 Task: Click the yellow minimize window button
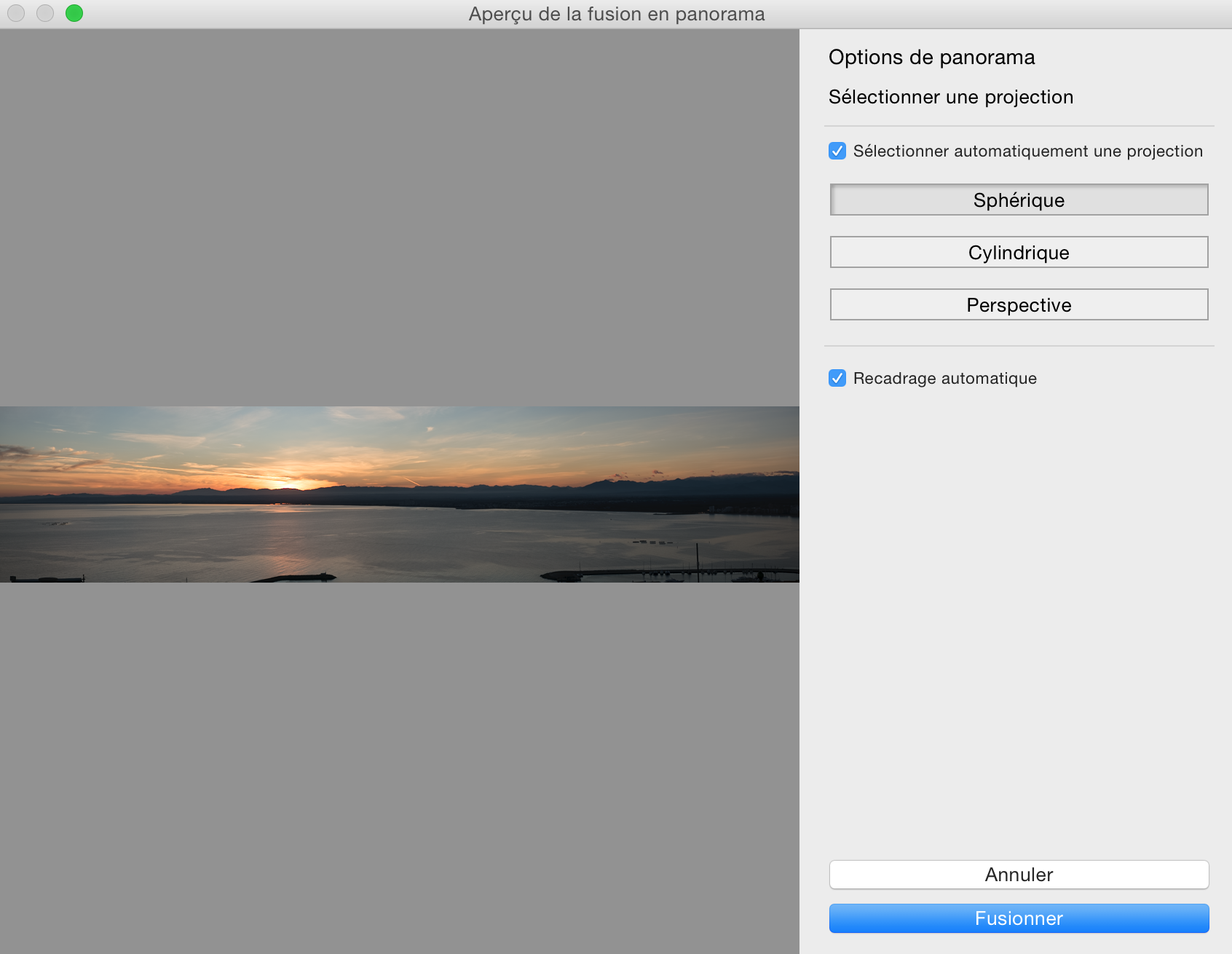coord(44,12)
